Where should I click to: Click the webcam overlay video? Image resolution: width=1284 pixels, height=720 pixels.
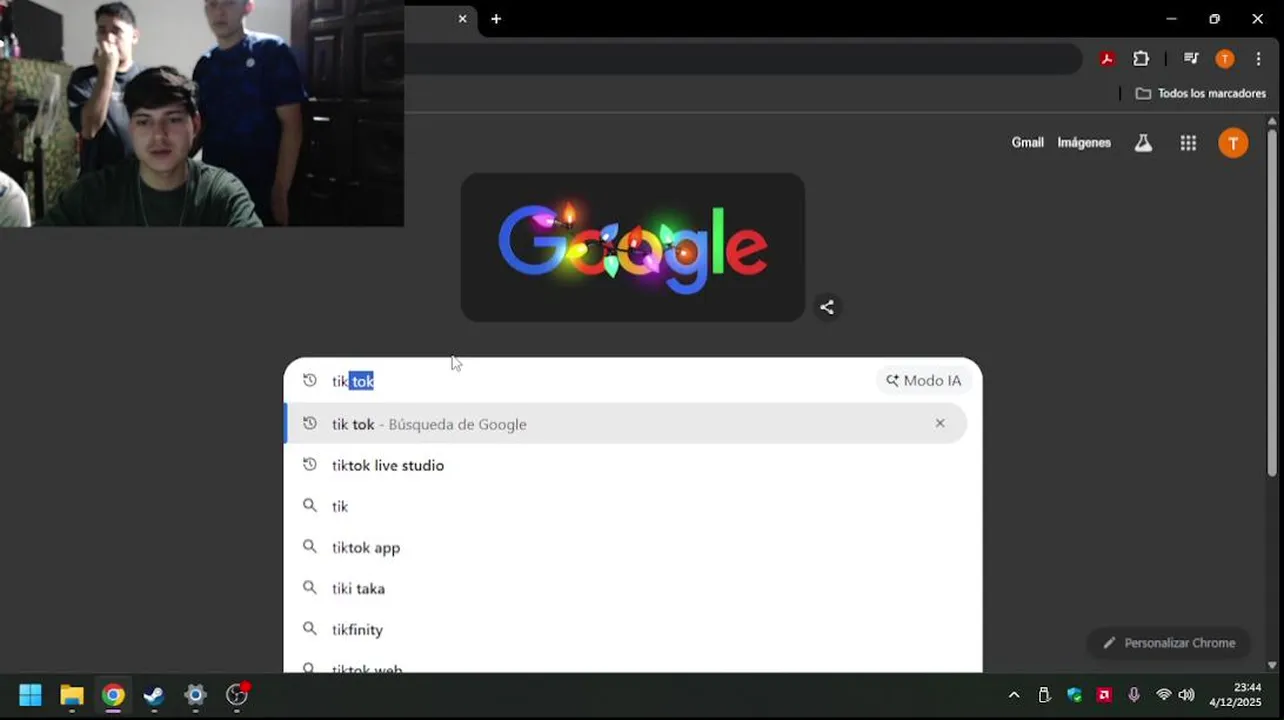202,113
